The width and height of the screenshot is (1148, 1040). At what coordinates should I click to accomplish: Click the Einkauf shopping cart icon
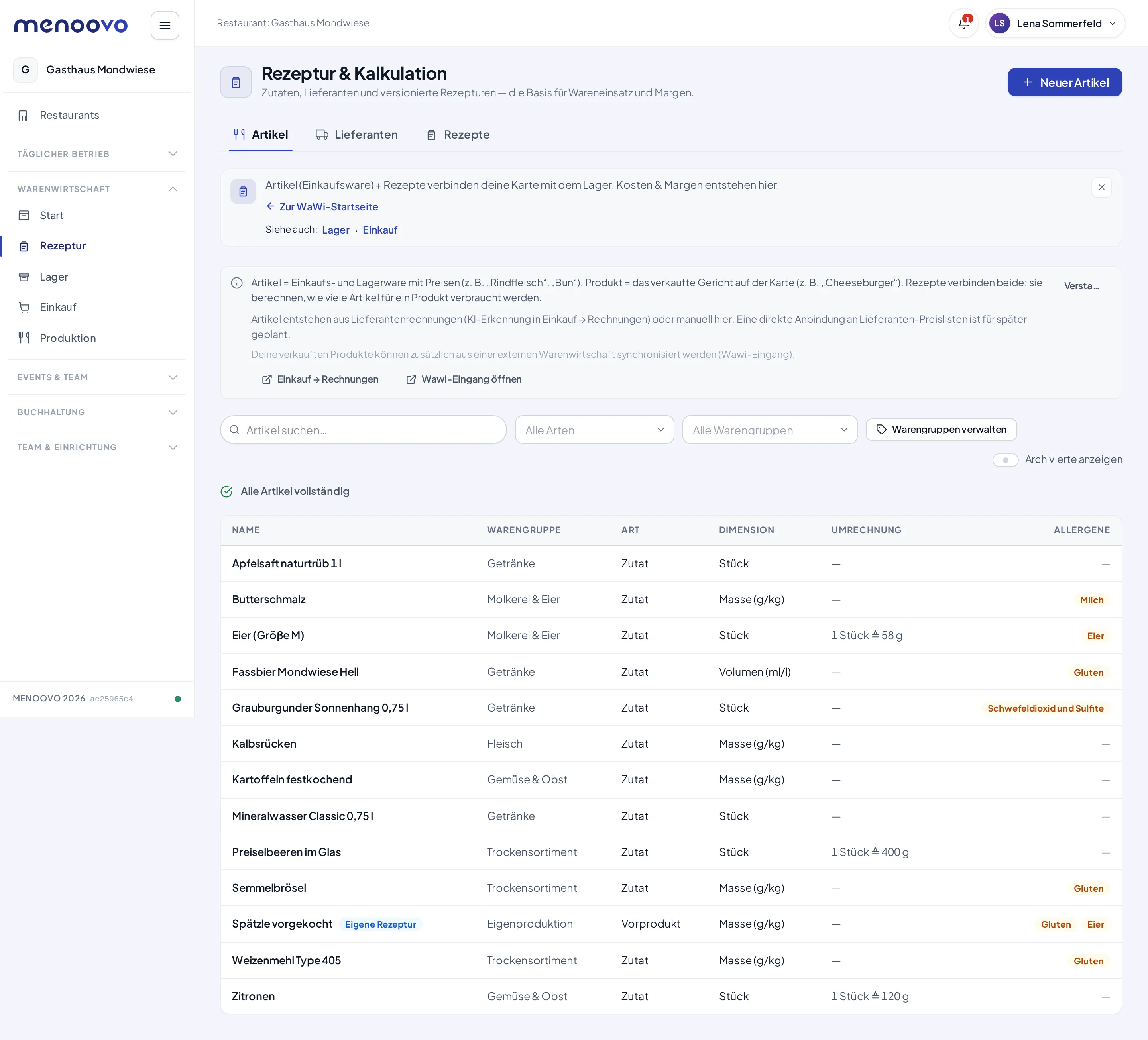(24, 307)
